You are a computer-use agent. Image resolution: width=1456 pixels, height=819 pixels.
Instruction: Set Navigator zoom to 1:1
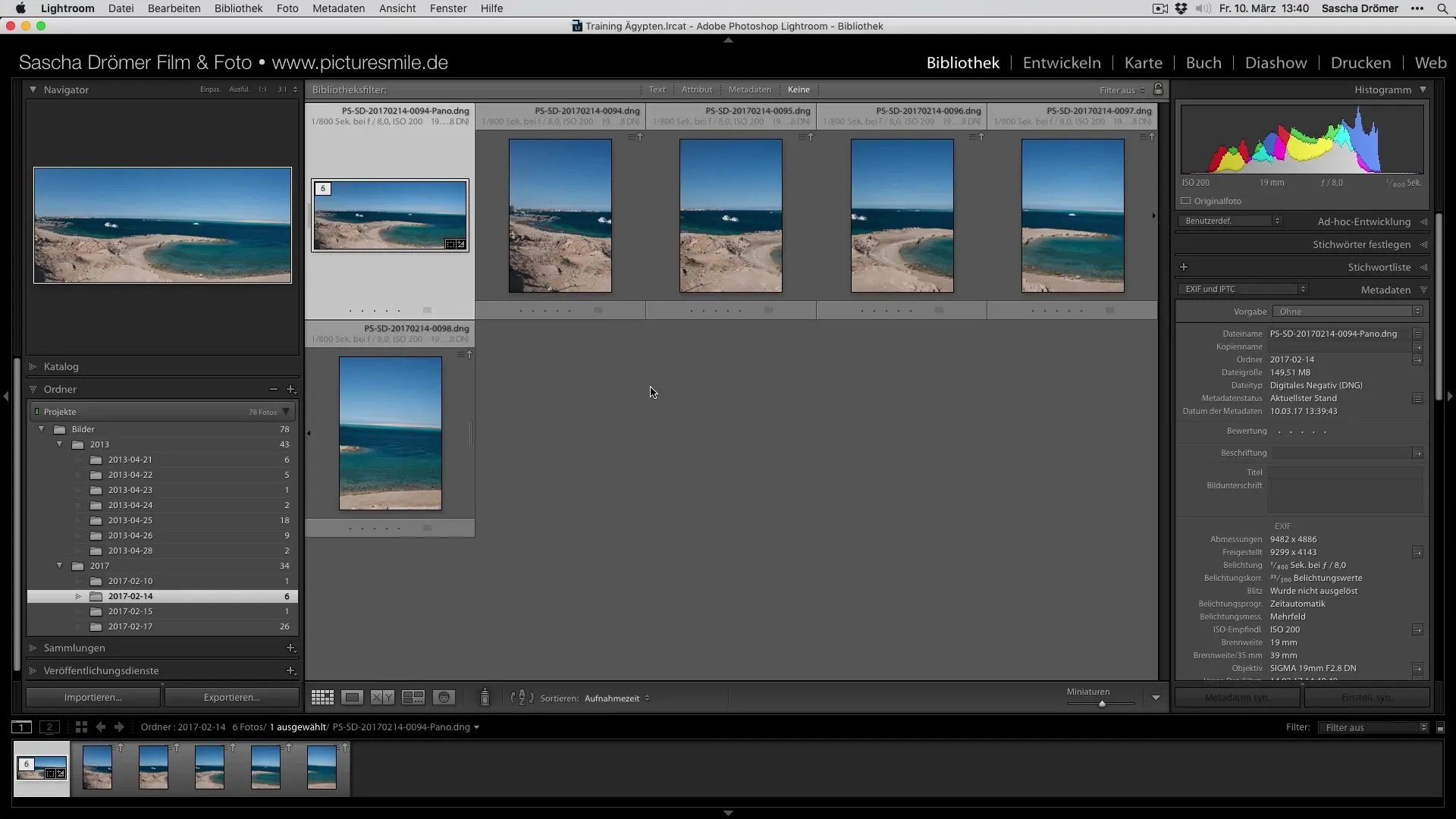point(262,89)
